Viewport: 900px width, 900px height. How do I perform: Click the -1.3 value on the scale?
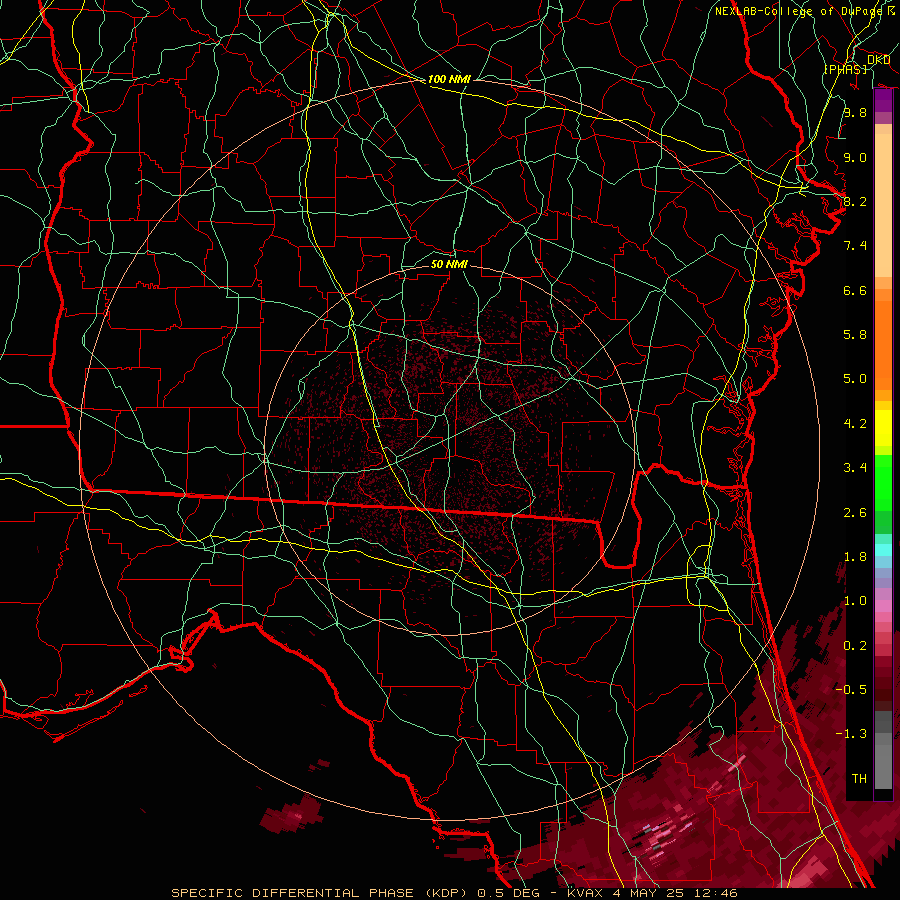851,734
